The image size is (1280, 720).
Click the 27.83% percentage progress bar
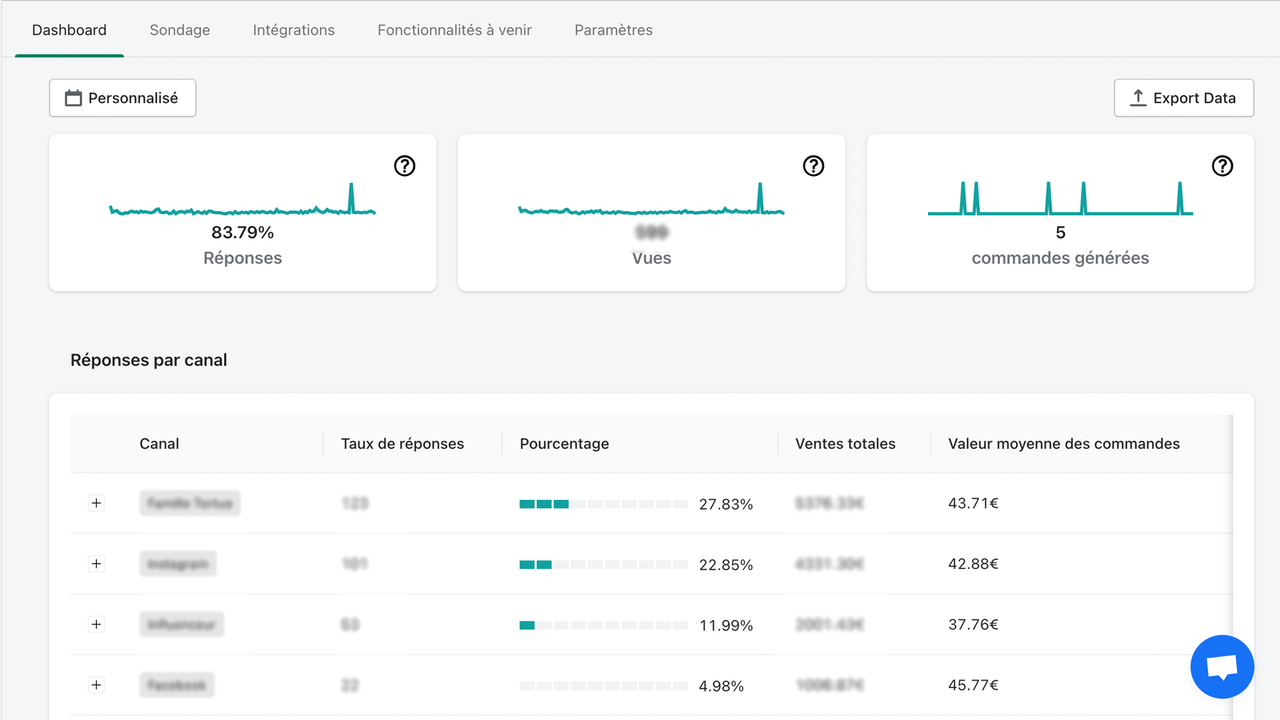(x=603, y=504)
